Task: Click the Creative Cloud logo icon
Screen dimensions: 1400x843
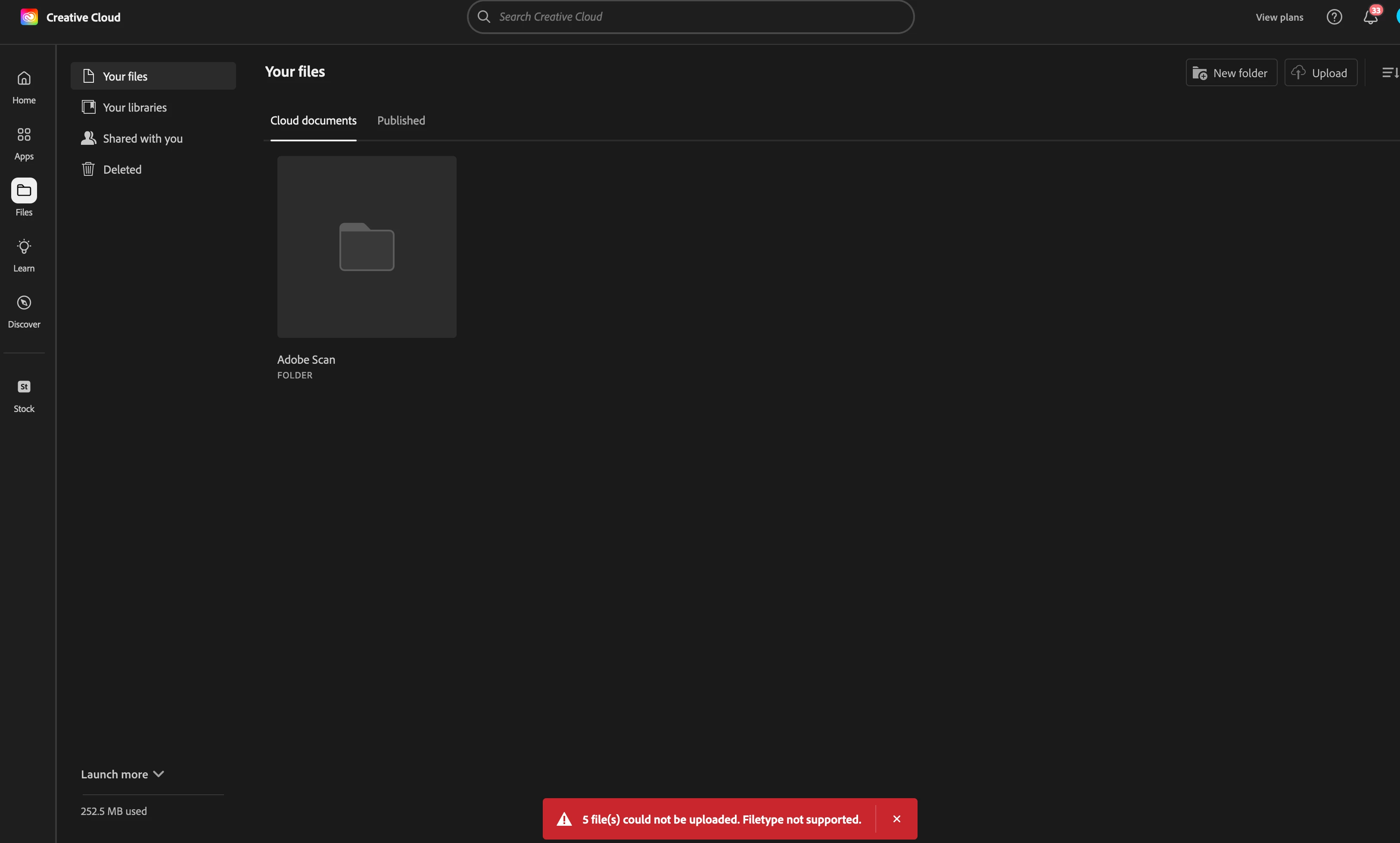Action: click(29, 17)
